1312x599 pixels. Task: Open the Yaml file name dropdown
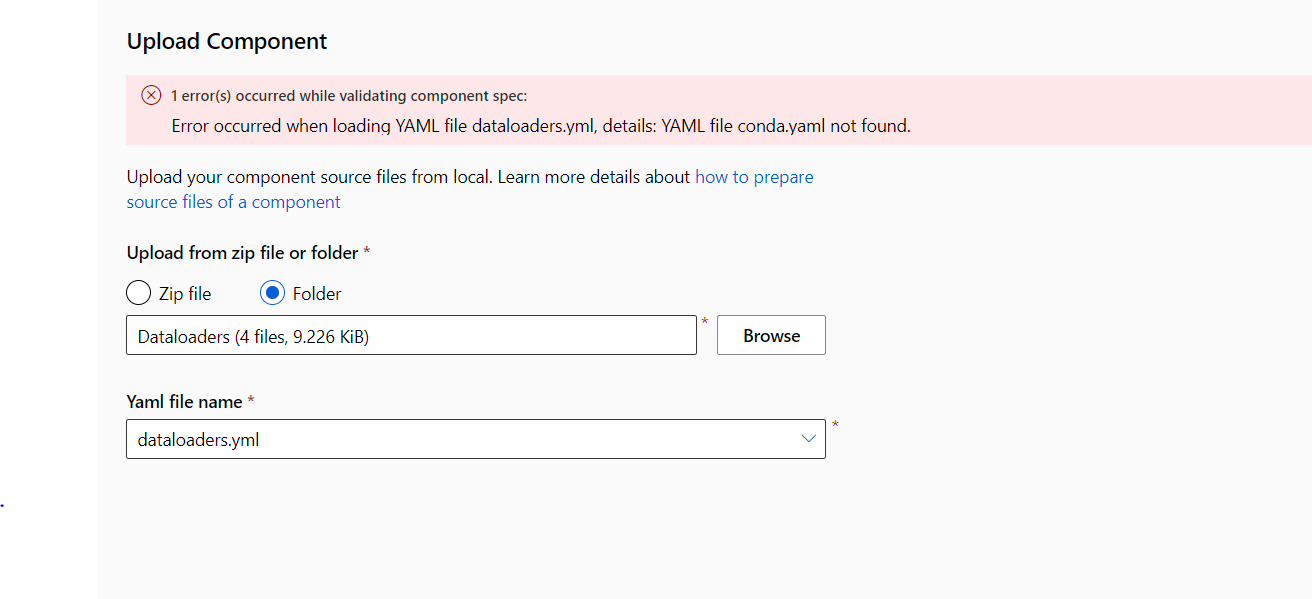pyautogui.click(x=475, y=439)
